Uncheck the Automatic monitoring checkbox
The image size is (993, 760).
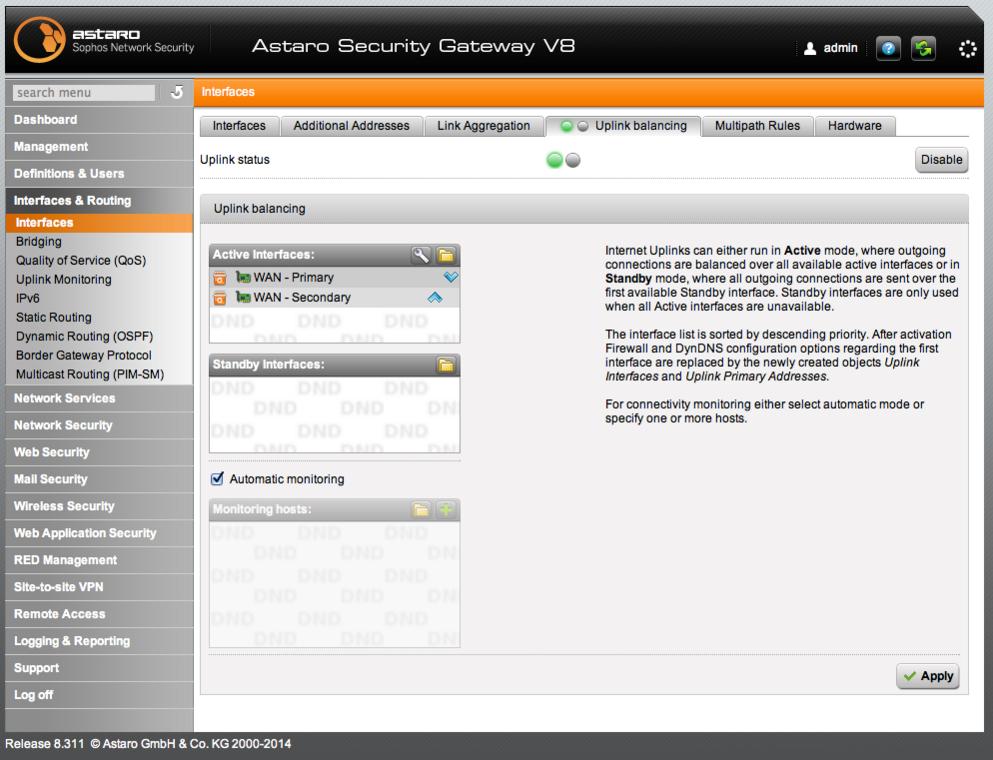point(217,479)
